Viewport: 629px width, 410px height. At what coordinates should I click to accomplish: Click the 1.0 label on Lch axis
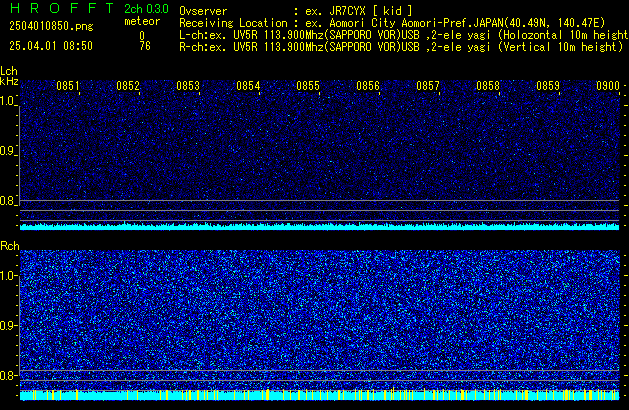[x=7, y=101]
